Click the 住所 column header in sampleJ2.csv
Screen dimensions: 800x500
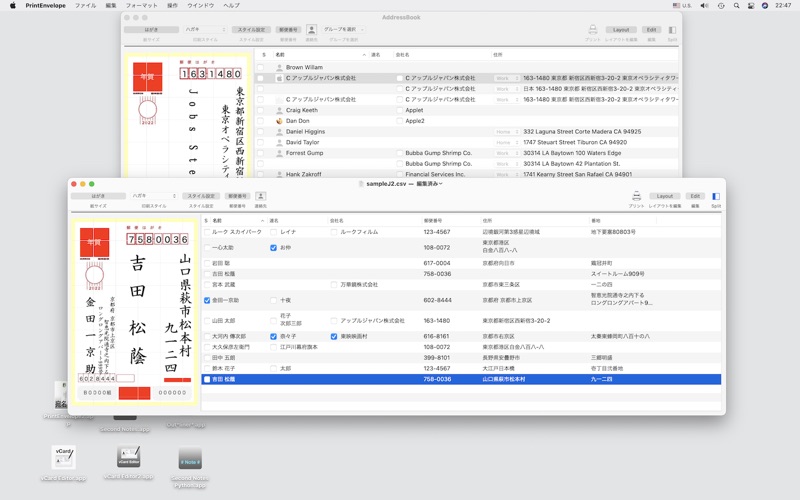tap(534, 221)
